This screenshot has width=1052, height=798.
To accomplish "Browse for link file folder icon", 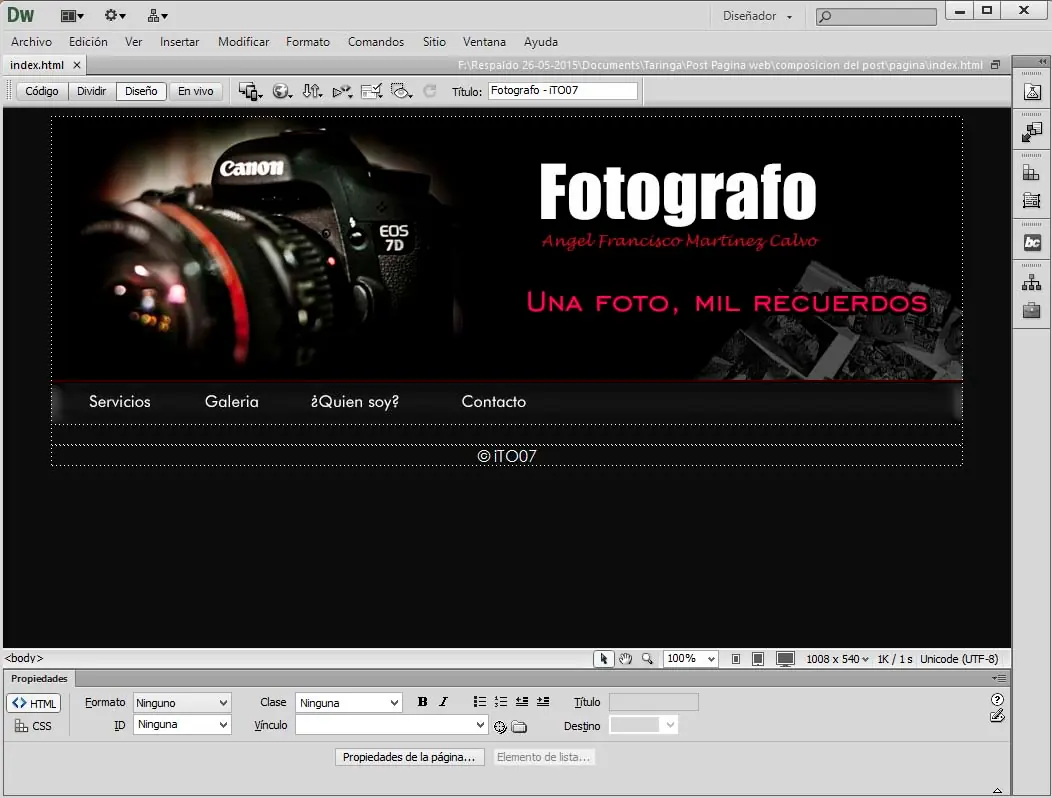I will click(x=519, y=727).
